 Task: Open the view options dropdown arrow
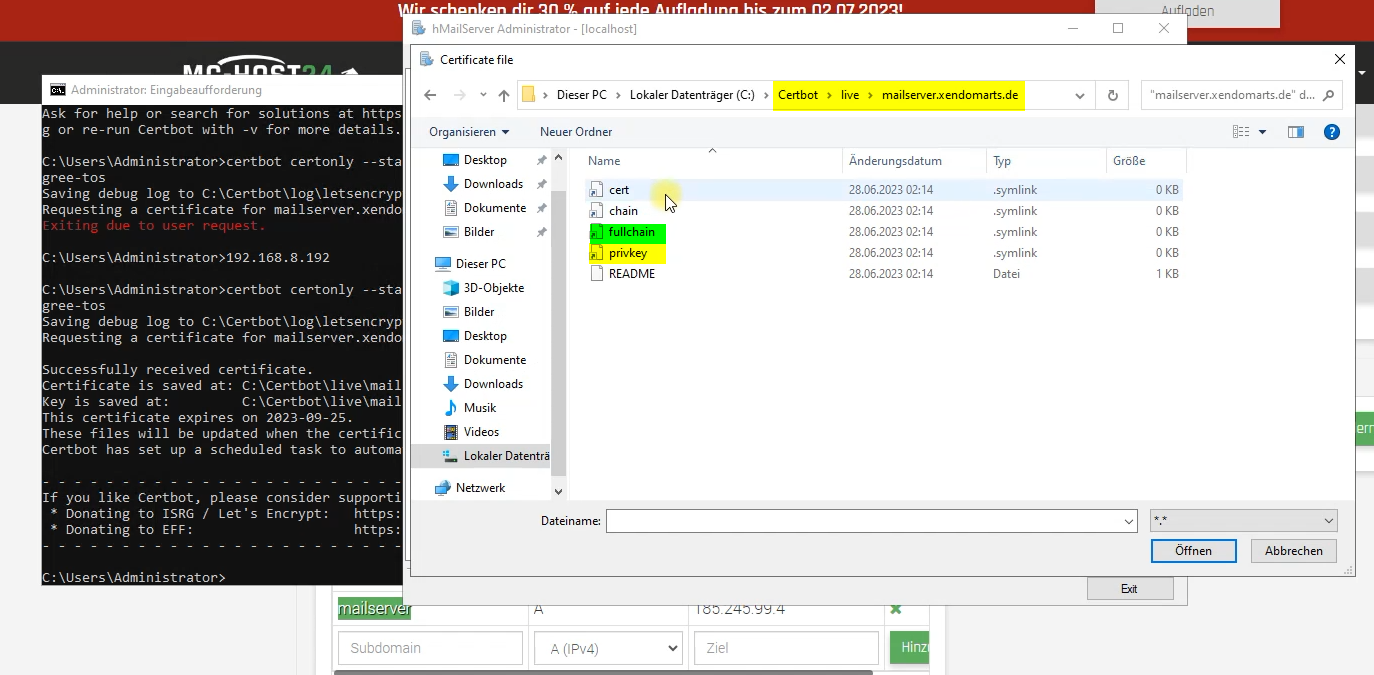pyautogui.click(x=1262, y=132)
